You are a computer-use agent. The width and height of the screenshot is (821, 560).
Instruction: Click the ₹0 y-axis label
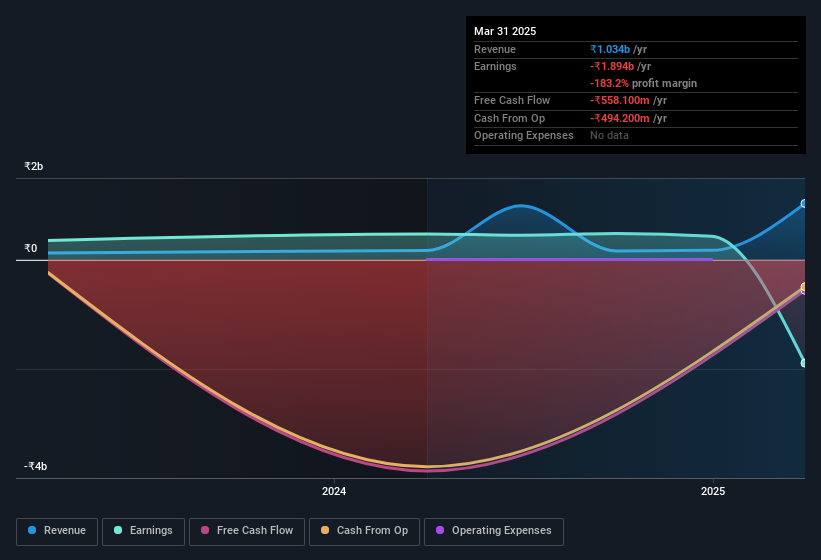[x=31, y=248]
